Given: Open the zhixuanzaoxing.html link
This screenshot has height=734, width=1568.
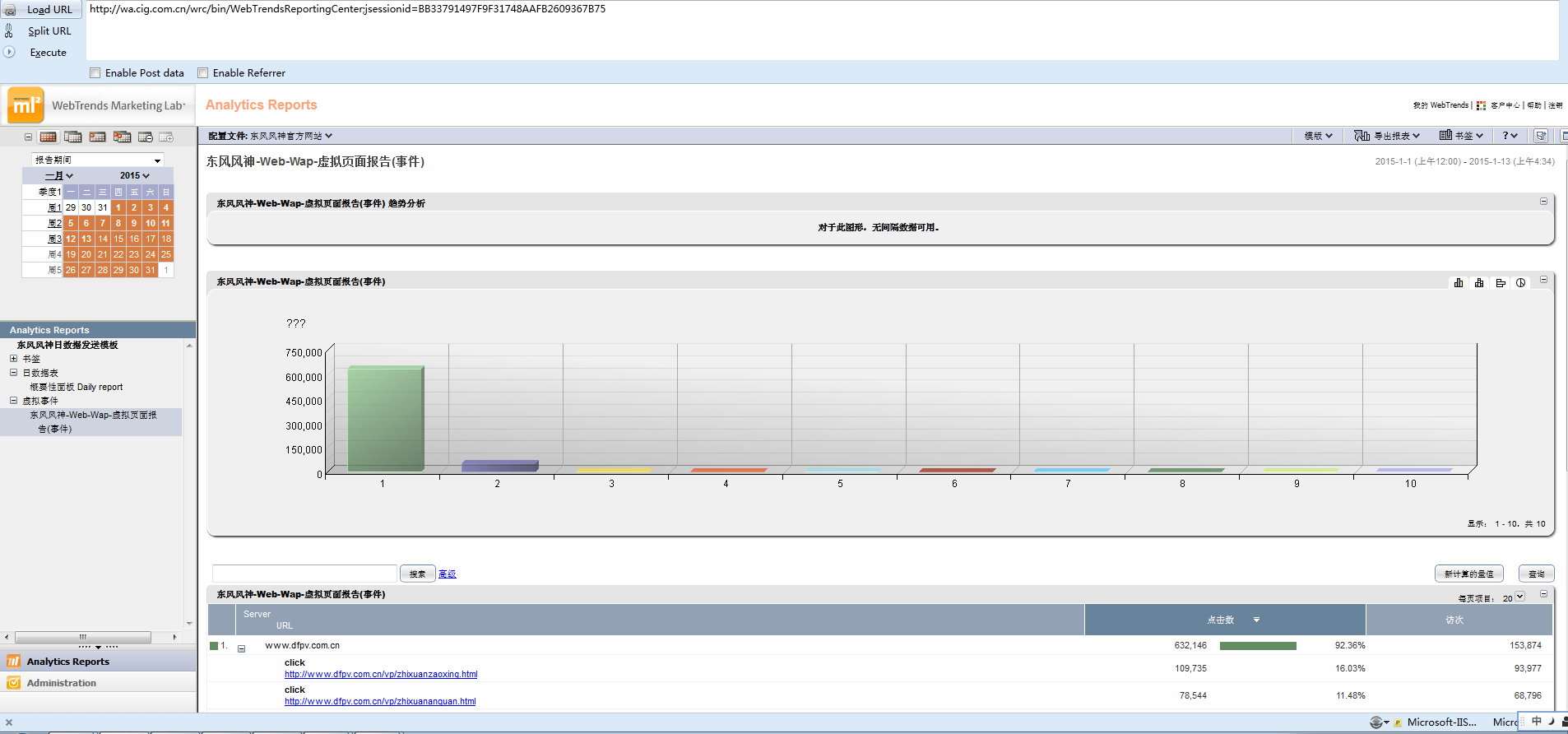Looking at the screenshot, I should click(x=381, y=674).
